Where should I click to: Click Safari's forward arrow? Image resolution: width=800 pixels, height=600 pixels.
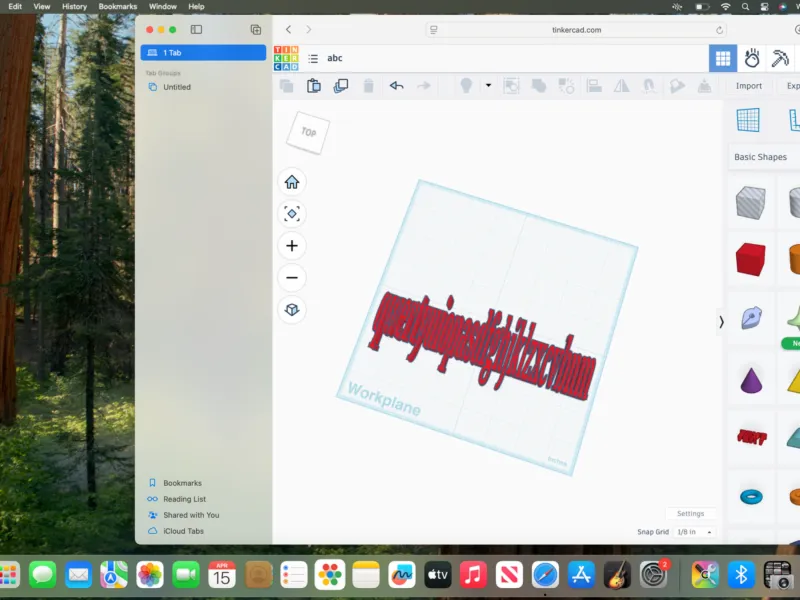309,30
